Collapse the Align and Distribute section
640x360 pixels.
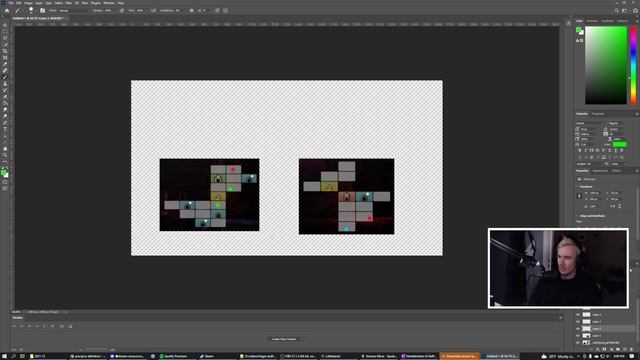click(x=577, y=216)
